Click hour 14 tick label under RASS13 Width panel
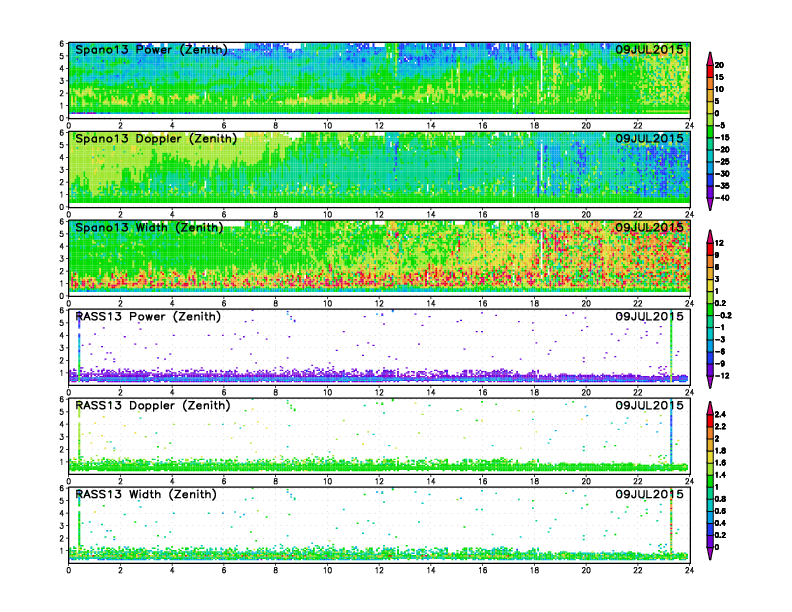 pyautogui.click(x=431, y=570)
